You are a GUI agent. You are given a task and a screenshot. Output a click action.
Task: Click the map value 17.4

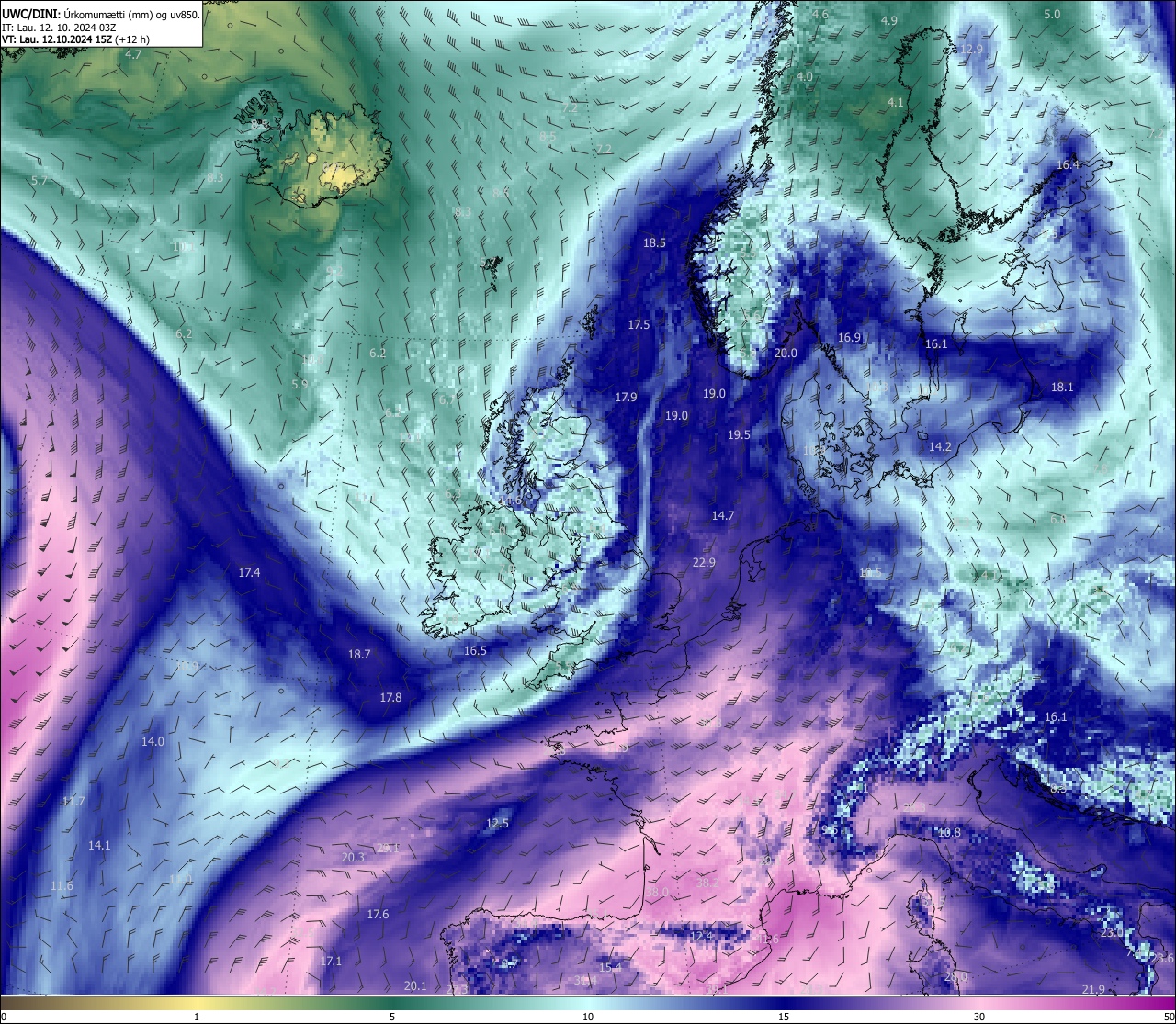[x=249, y=573]
